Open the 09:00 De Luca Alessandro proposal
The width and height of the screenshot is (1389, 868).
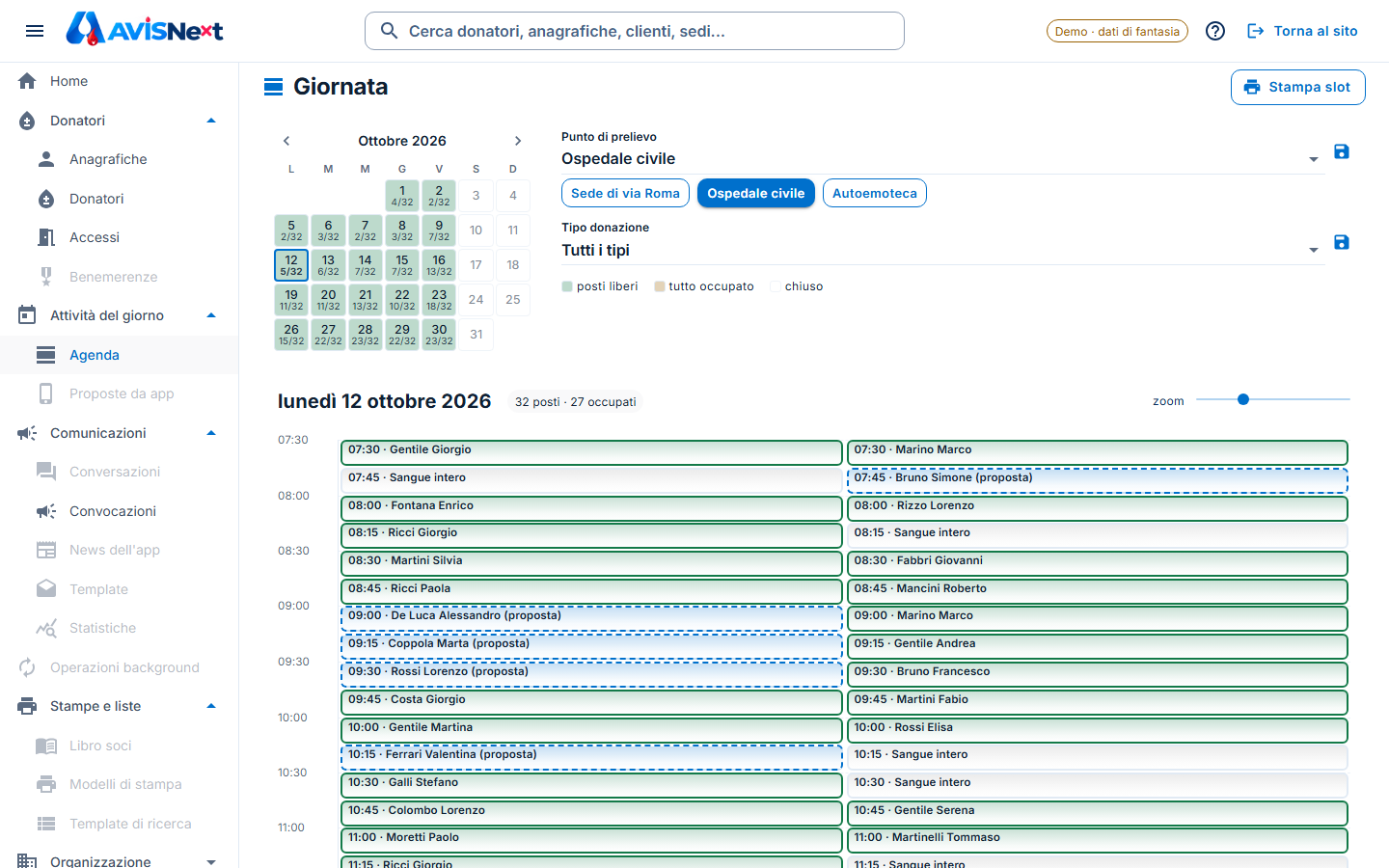(x=591, y=618)
